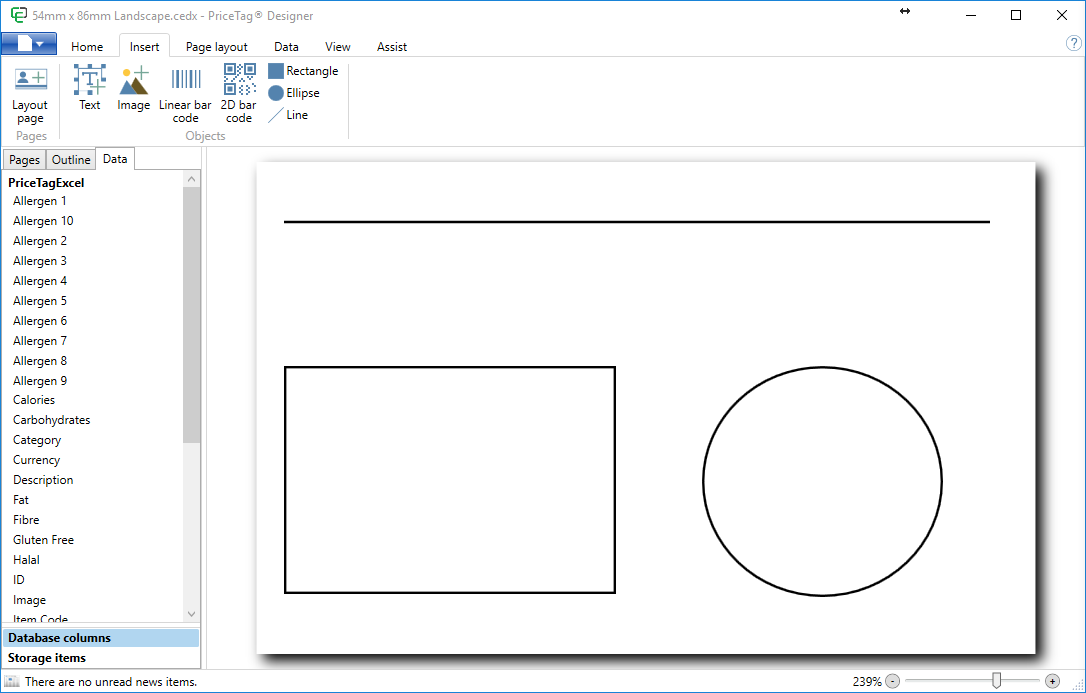Image resolution: width=1086 pixels, height=693 pixels.
Task: Show the Outline panel tab
Action: click(71, 159)
